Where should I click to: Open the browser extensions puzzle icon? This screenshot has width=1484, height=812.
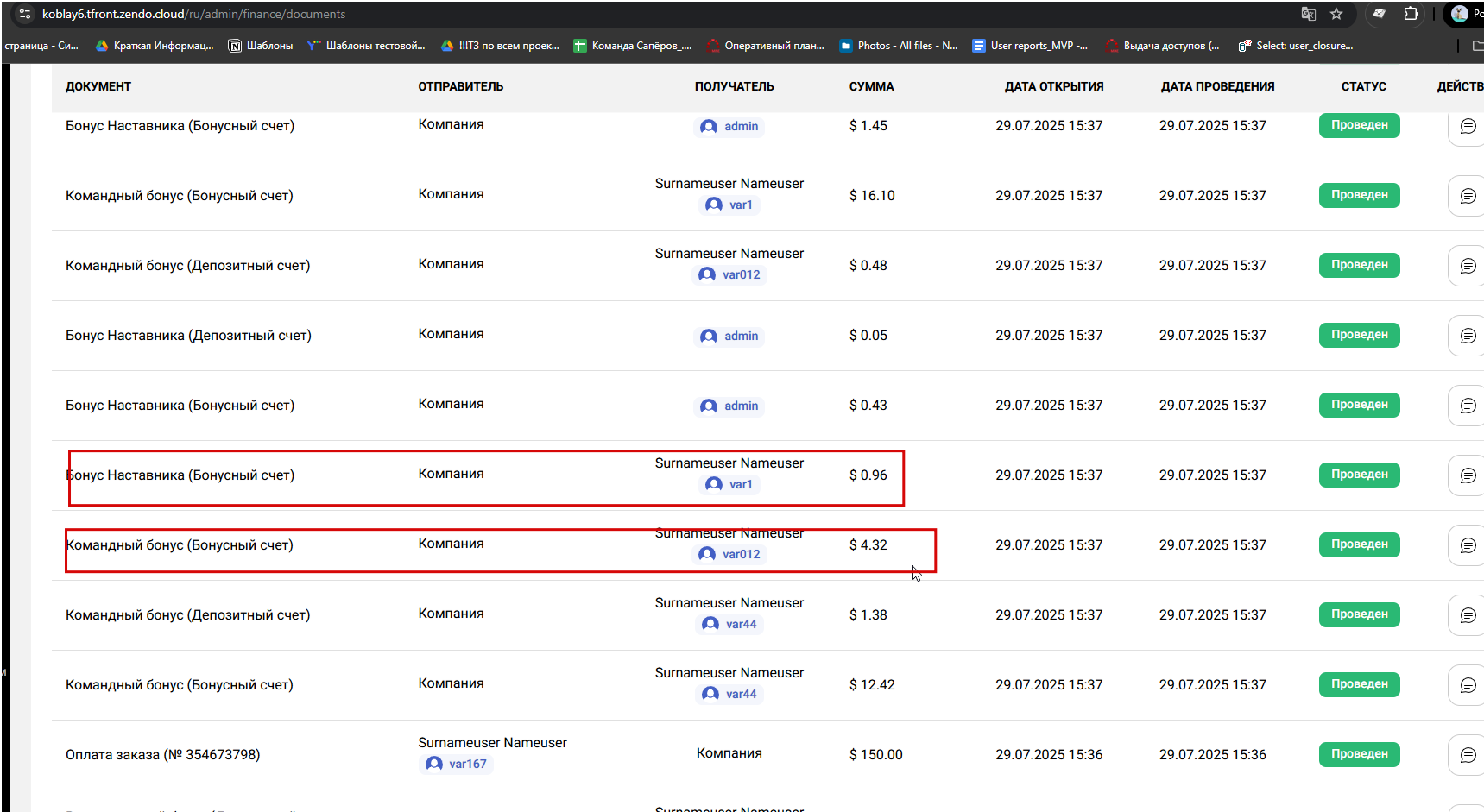1411,14
